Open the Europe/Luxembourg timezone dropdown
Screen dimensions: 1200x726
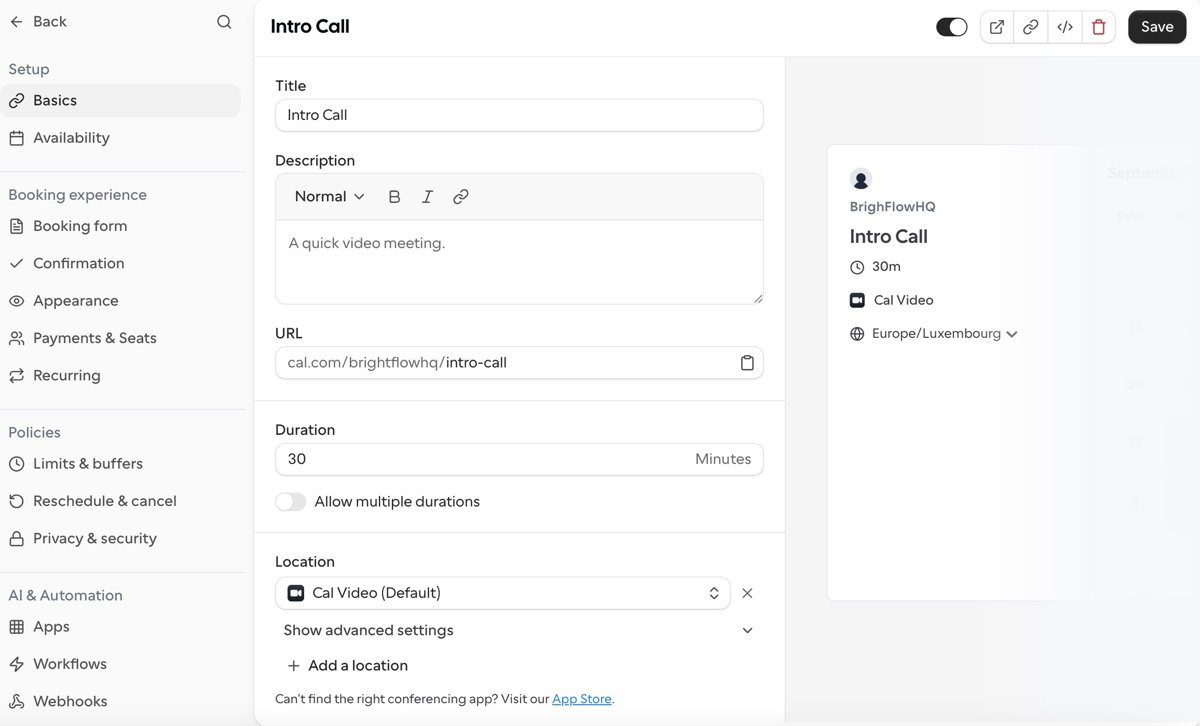(934, 334)
